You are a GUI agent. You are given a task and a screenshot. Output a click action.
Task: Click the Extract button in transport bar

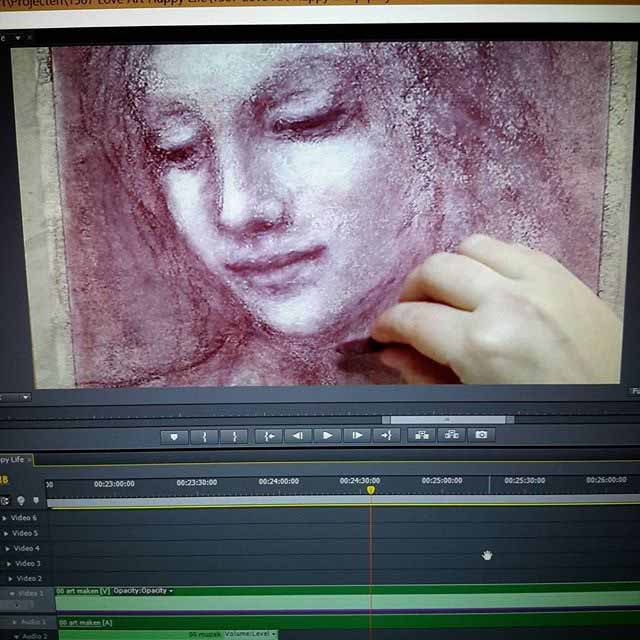451,435
